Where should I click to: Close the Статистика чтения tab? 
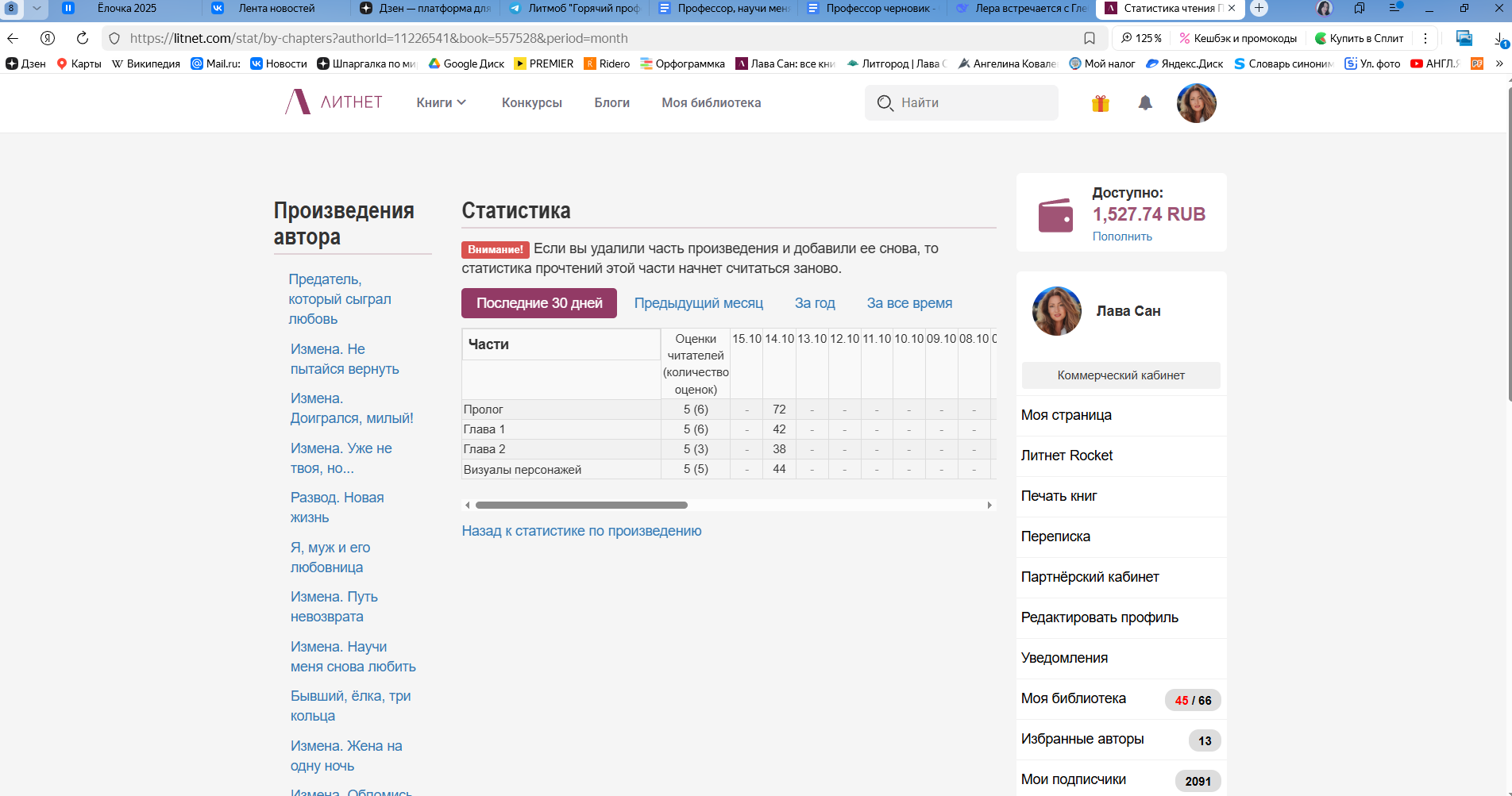1232,8
